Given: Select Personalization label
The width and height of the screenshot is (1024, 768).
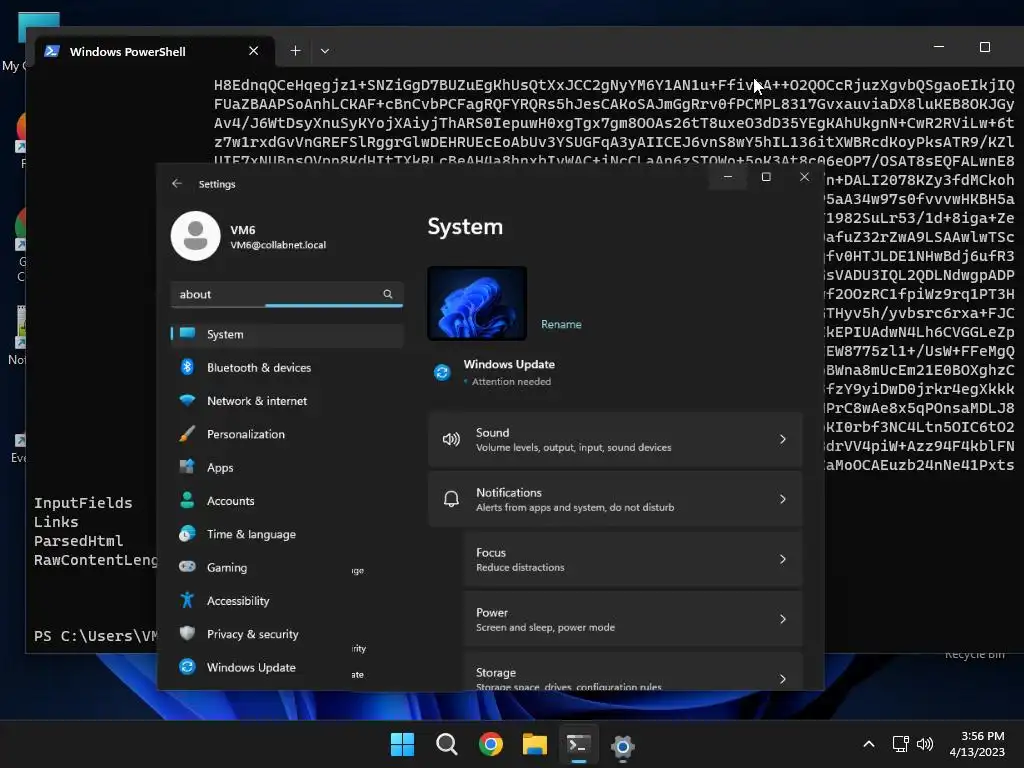Looking at the screenshot, I should pyautogui.click(x=246, y=434).
